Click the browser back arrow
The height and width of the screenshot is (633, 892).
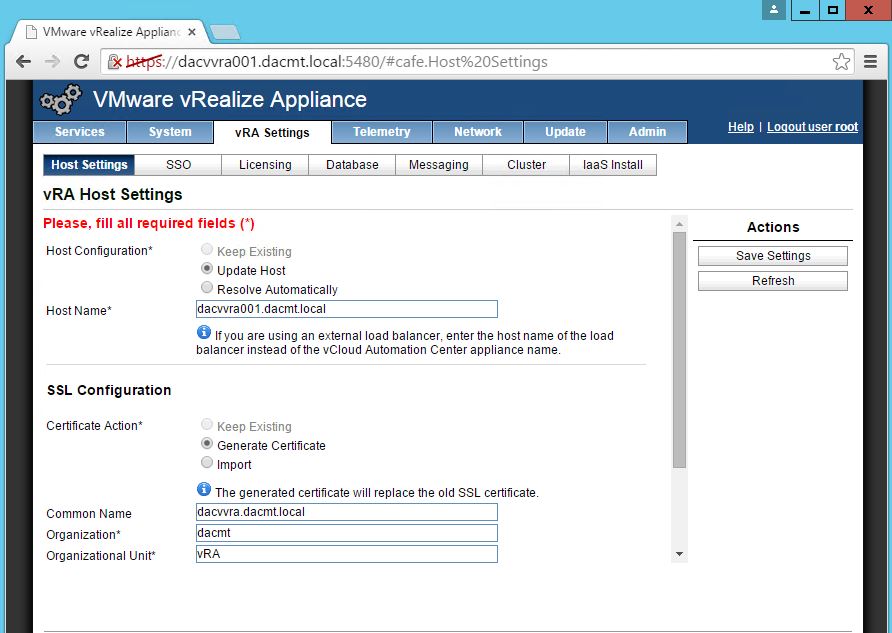coord(23,61)
